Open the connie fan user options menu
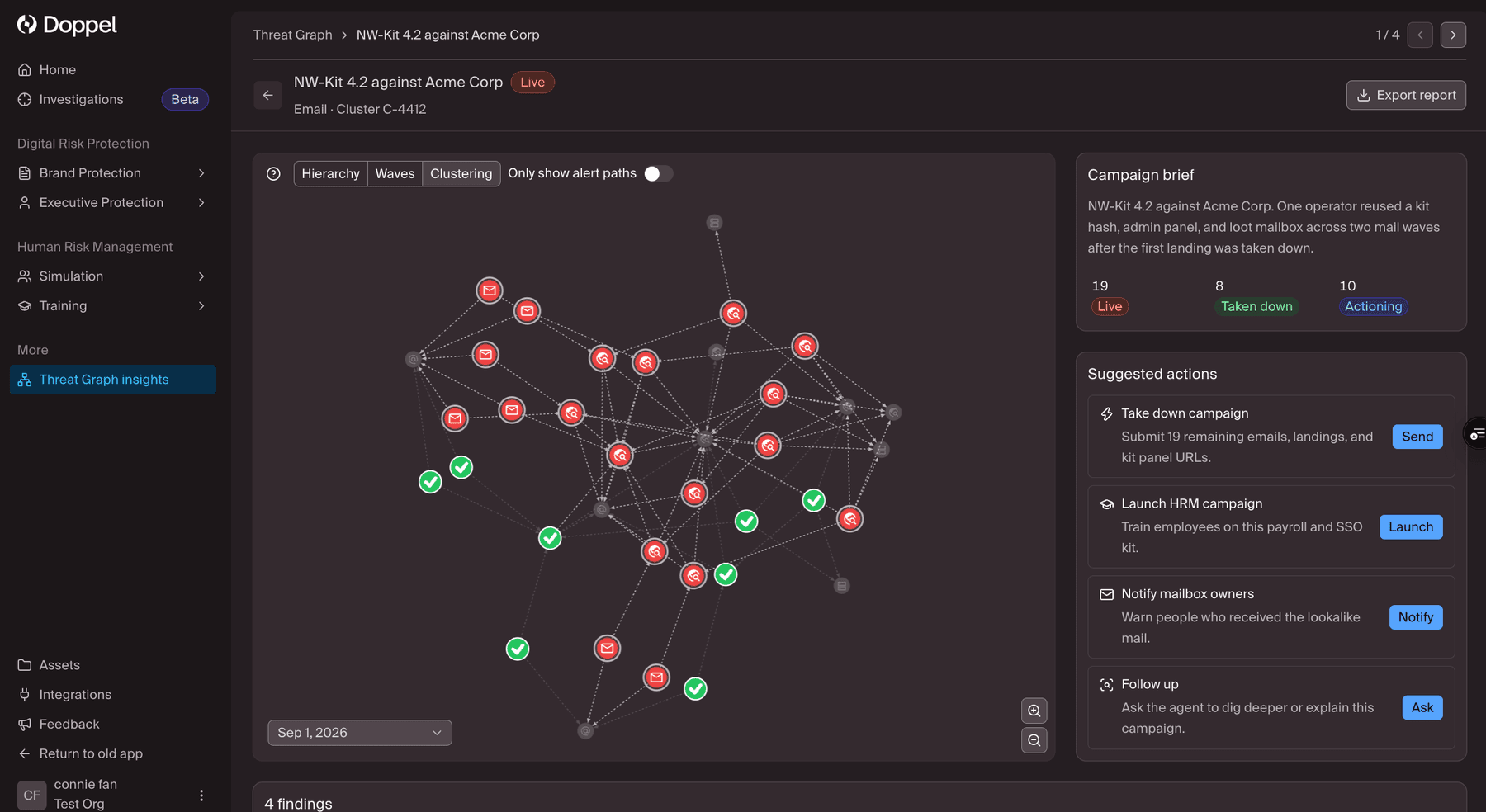This screenshot has height=812, width=1486. pyautogui.click(x=201, y=795)
